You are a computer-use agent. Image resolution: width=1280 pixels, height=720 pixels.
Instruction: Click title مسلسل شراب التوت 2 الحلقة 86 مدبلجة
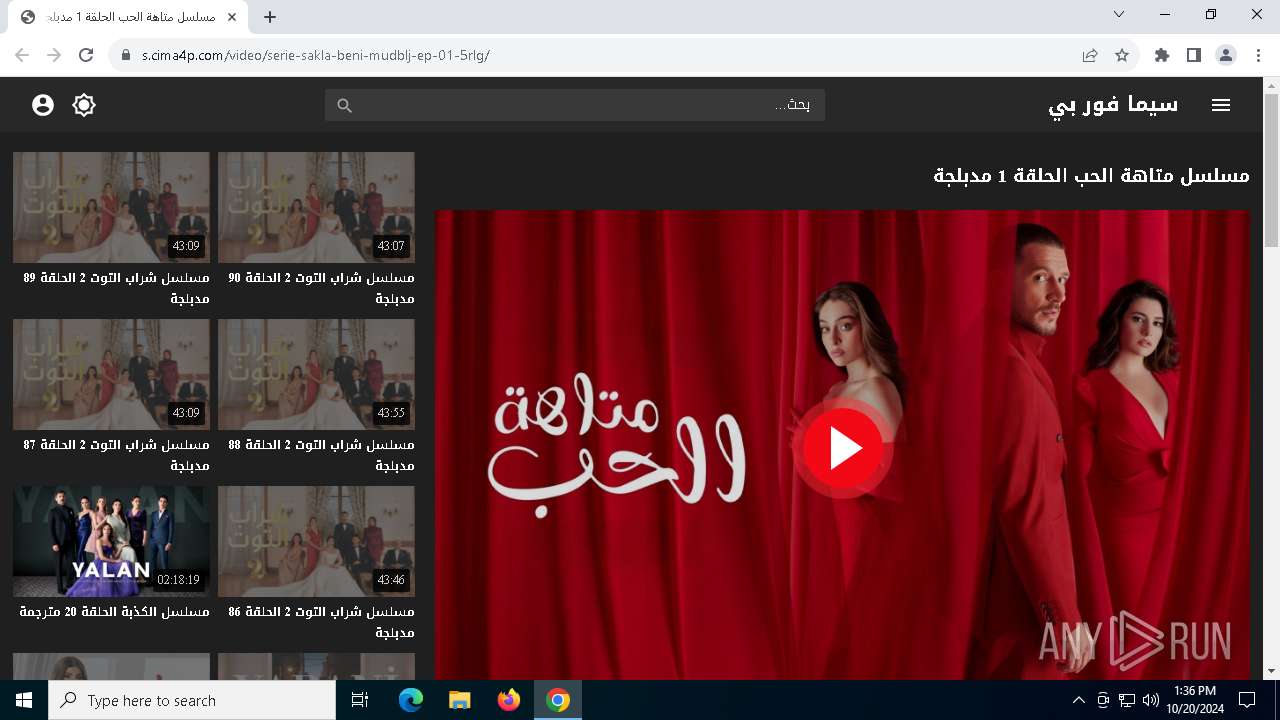321,622
